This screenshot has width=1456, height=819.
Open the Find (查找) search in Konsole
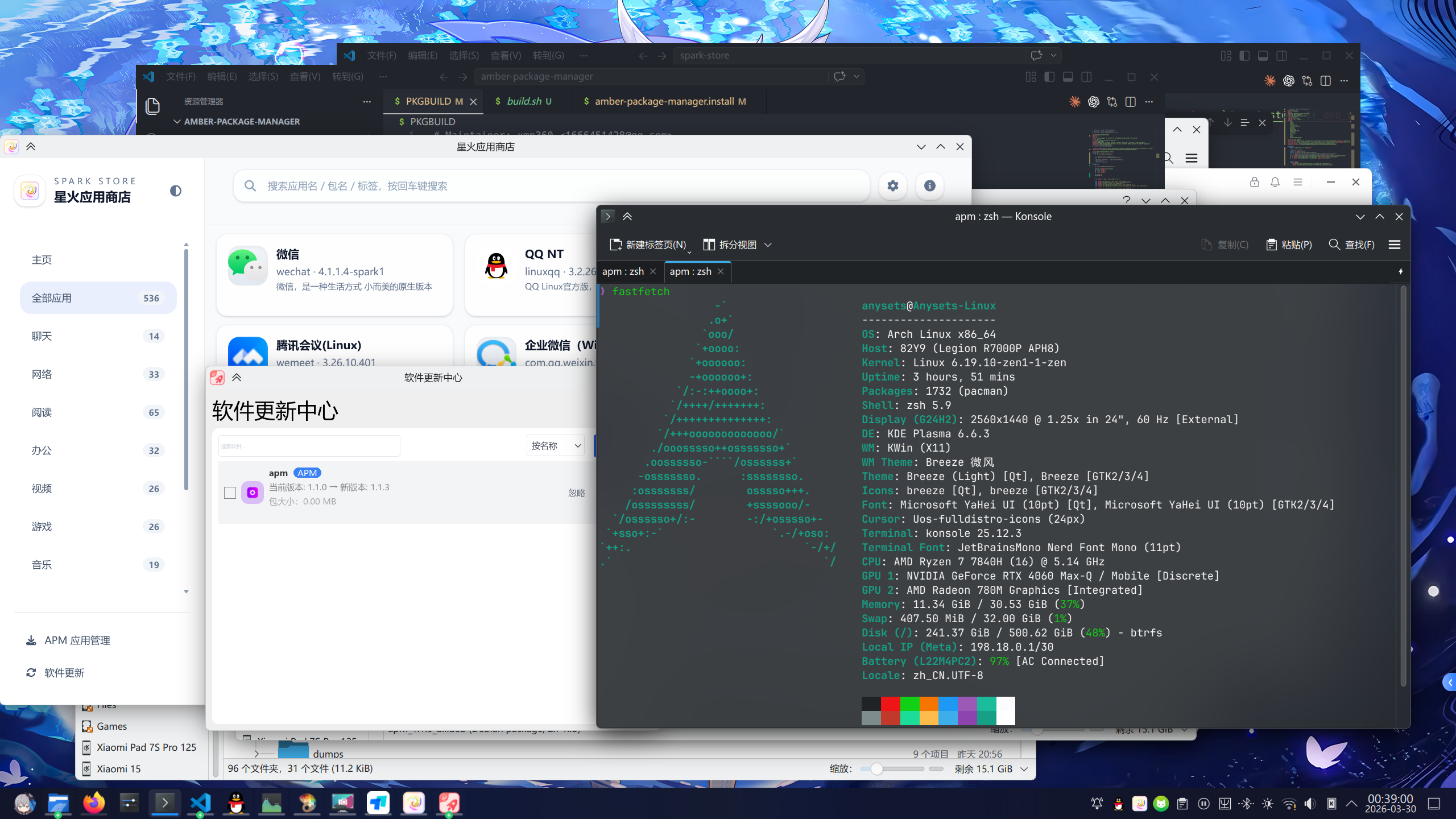[1351, 245]
